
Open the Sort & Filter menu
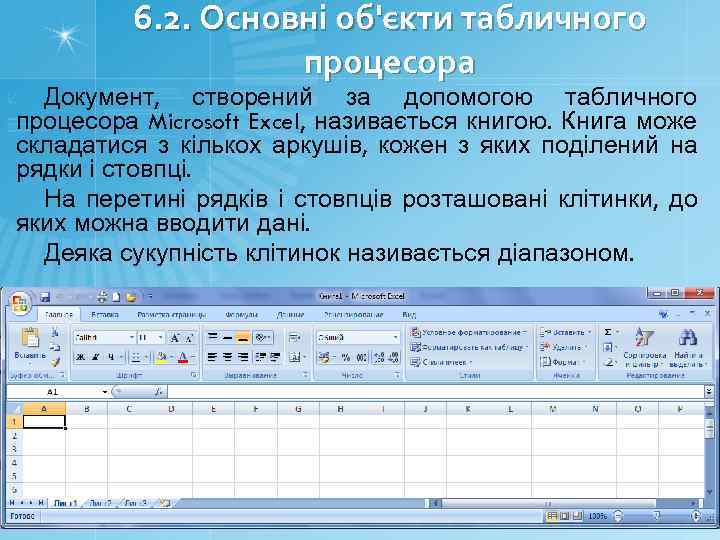click(645, 347)
